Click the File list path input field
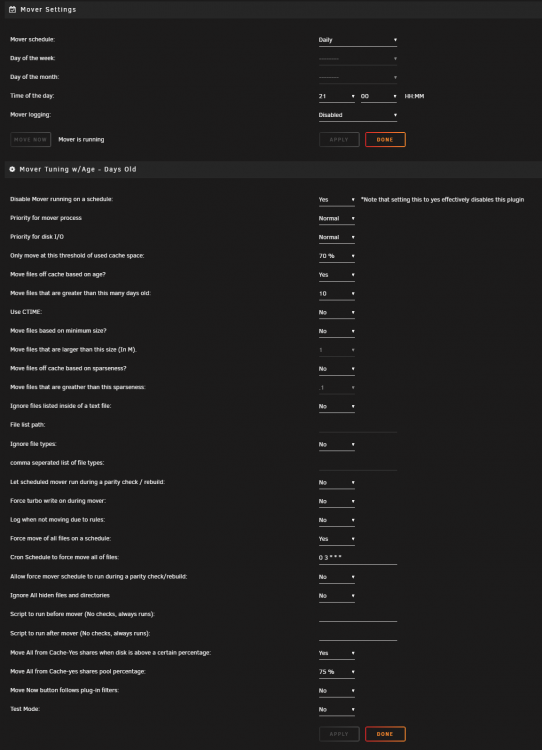 point(358,426)
